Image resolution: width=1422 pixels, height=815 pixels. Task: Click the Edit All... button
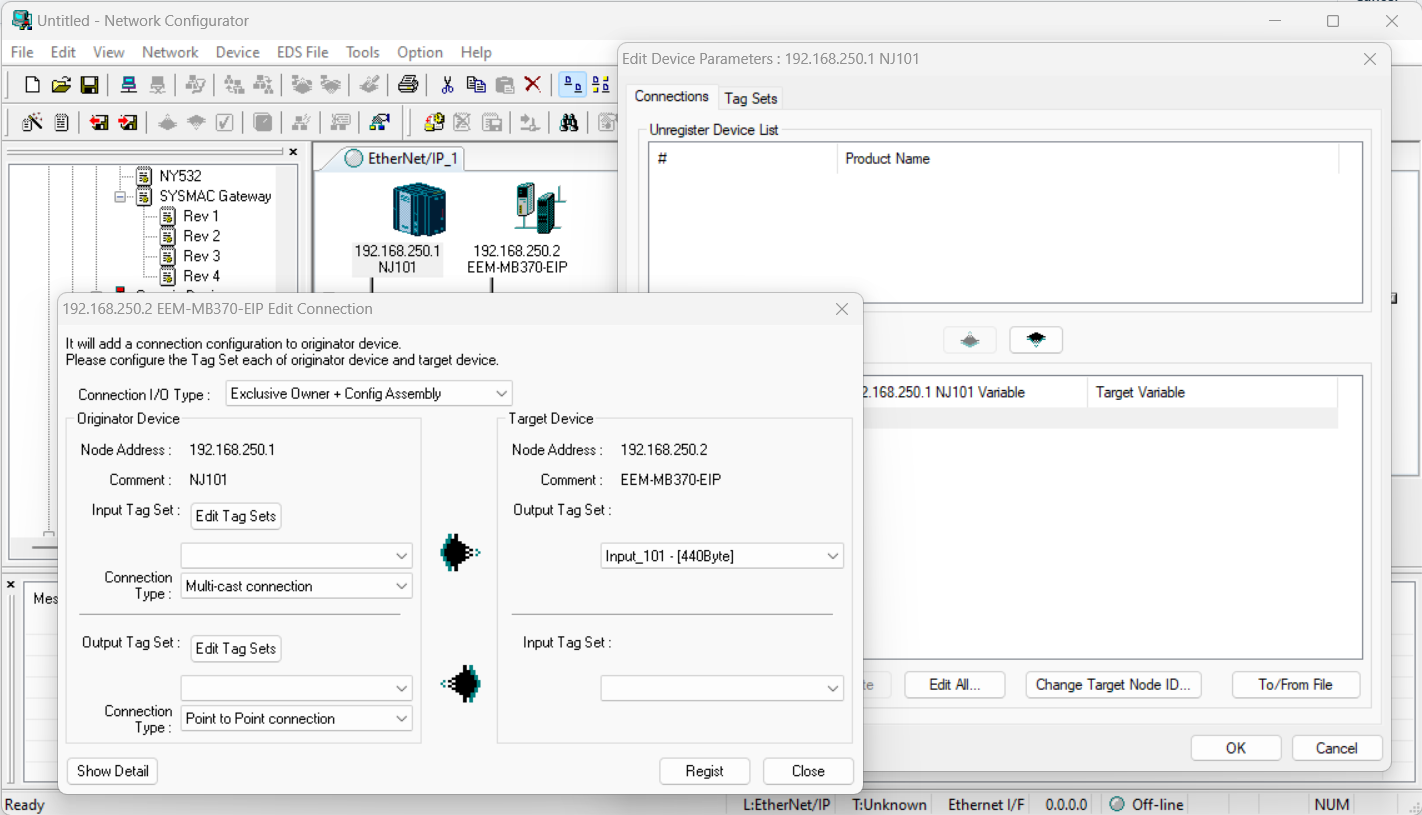954,685
